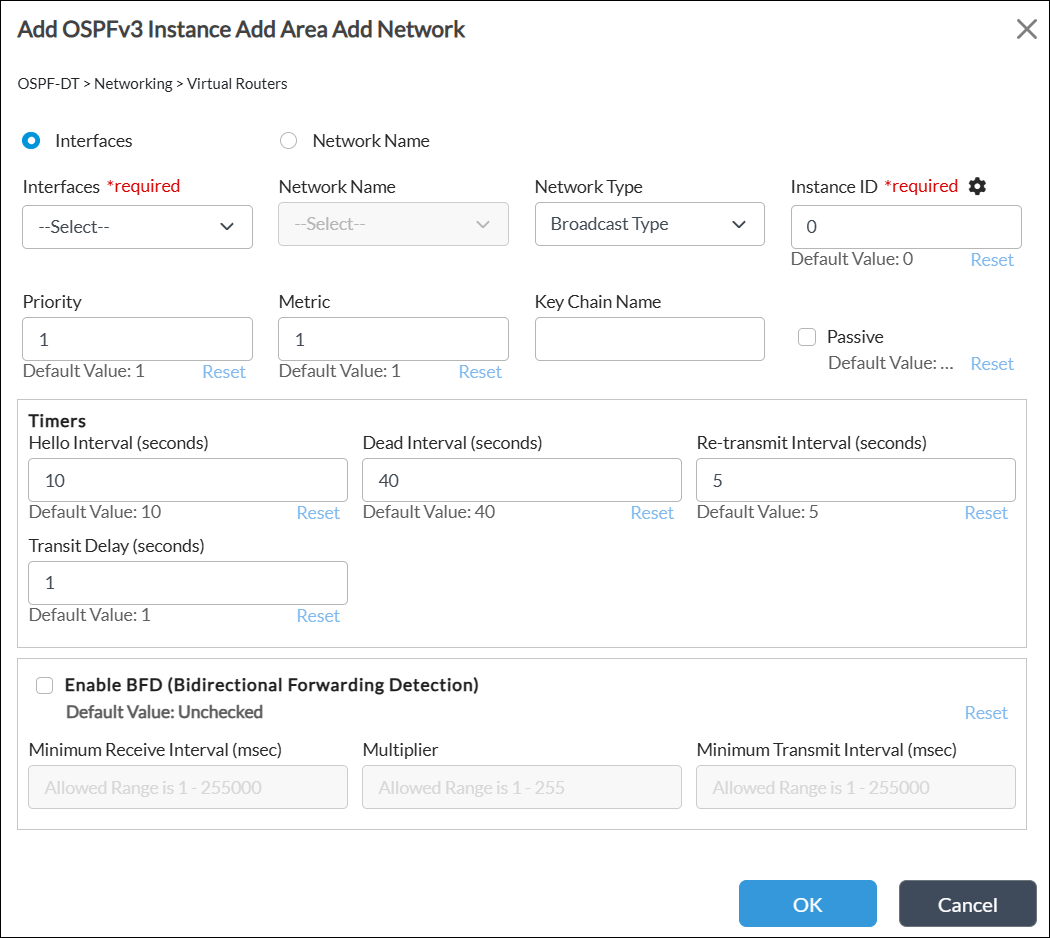The image size is (1050, 938).
Task: Choose the Network Name radio button
Action: coord(288,140)
